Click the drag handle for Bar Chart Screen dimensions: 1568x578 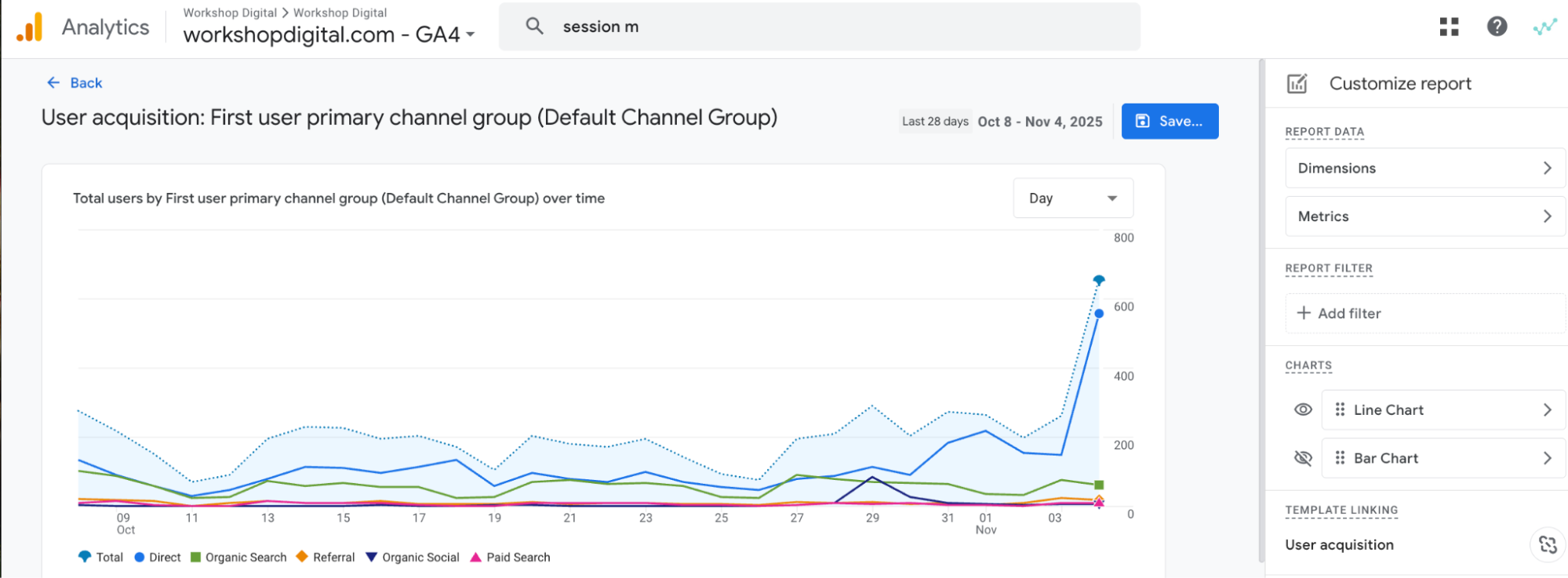(x=1340, y=458)
